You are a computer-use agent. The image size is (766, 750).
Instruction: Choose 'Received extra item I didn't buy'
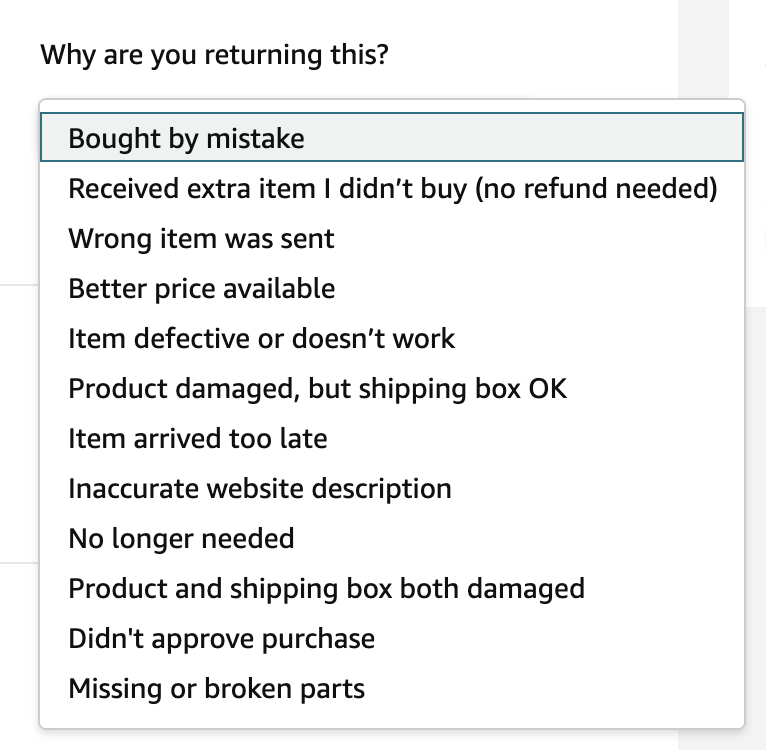click(x=390, y=188)
